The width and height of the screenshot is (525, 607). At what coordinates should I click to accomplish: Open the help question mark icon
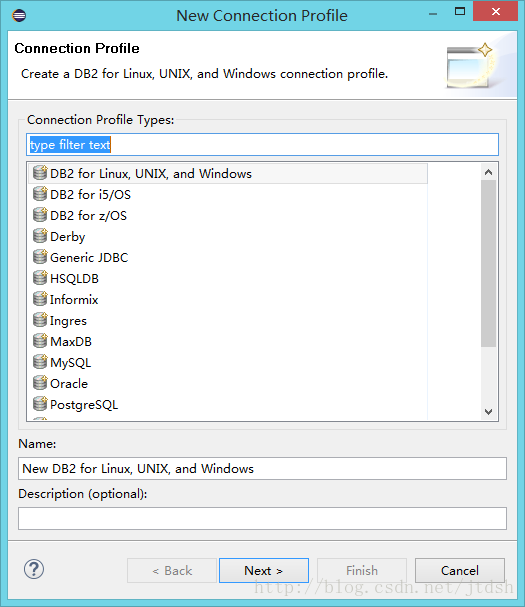(34, 569)
